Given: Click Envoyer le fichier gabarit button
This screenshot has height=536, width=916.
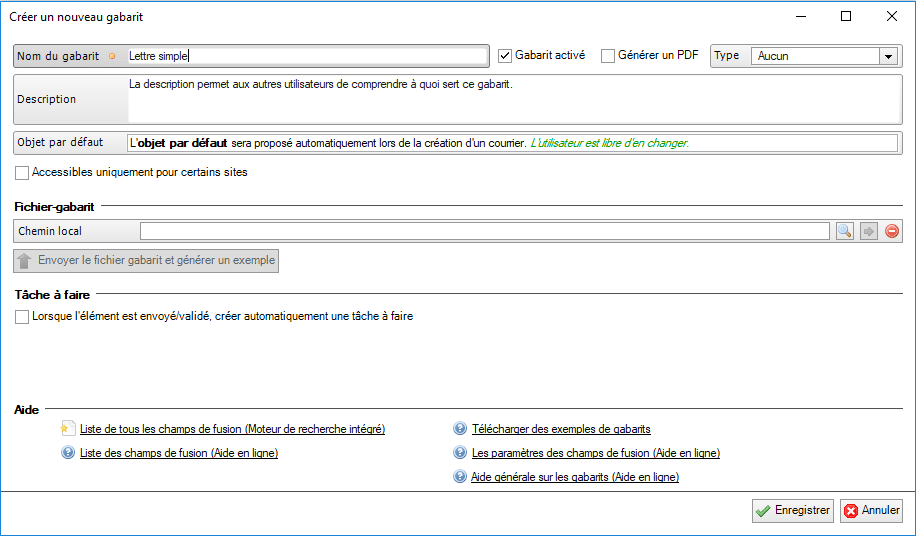Looking at the screenshot, I should point(146,261).
